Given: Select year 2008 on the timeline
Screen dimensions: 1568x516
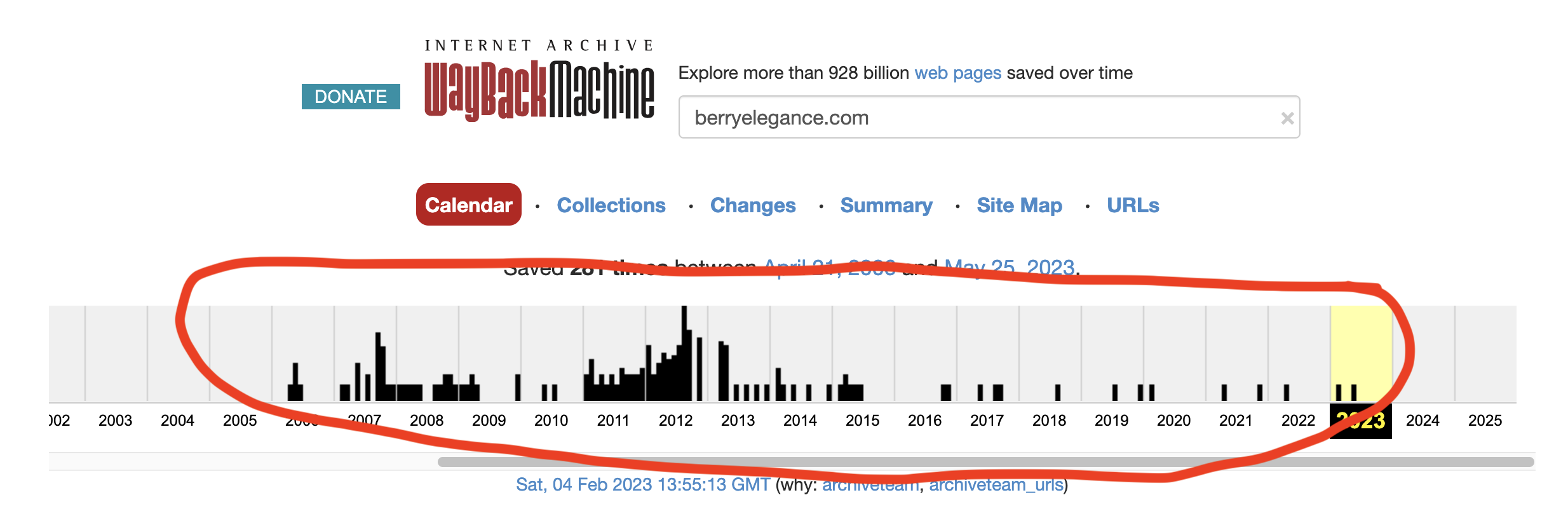Looking at the screenshot, I should (427, 421).
